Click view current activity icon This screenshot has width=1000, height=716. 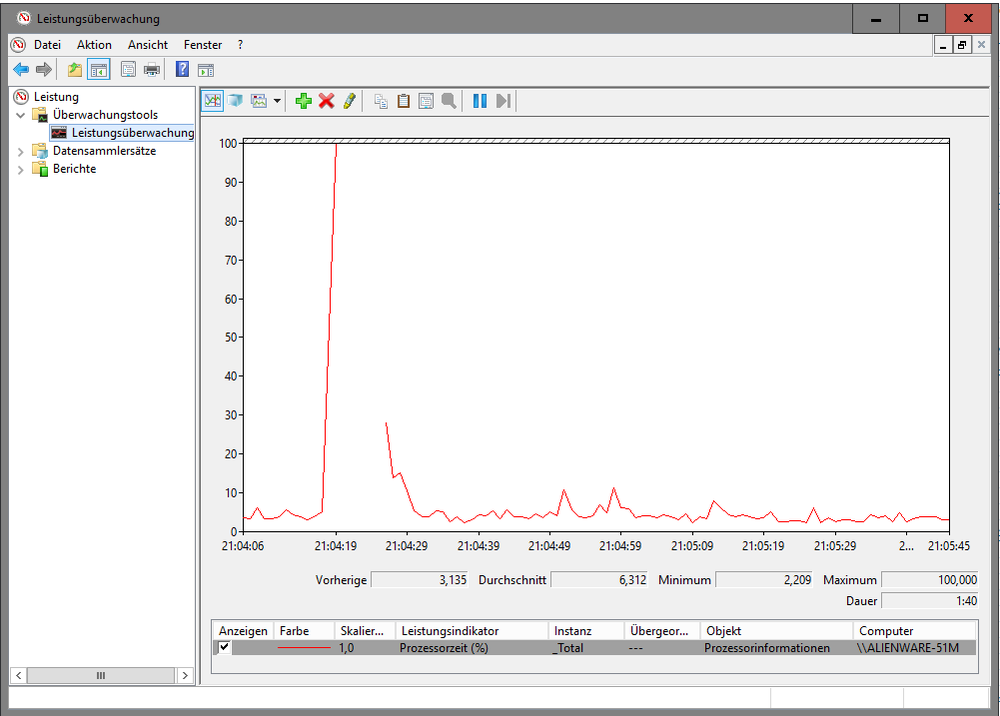(x=212, y=101)
